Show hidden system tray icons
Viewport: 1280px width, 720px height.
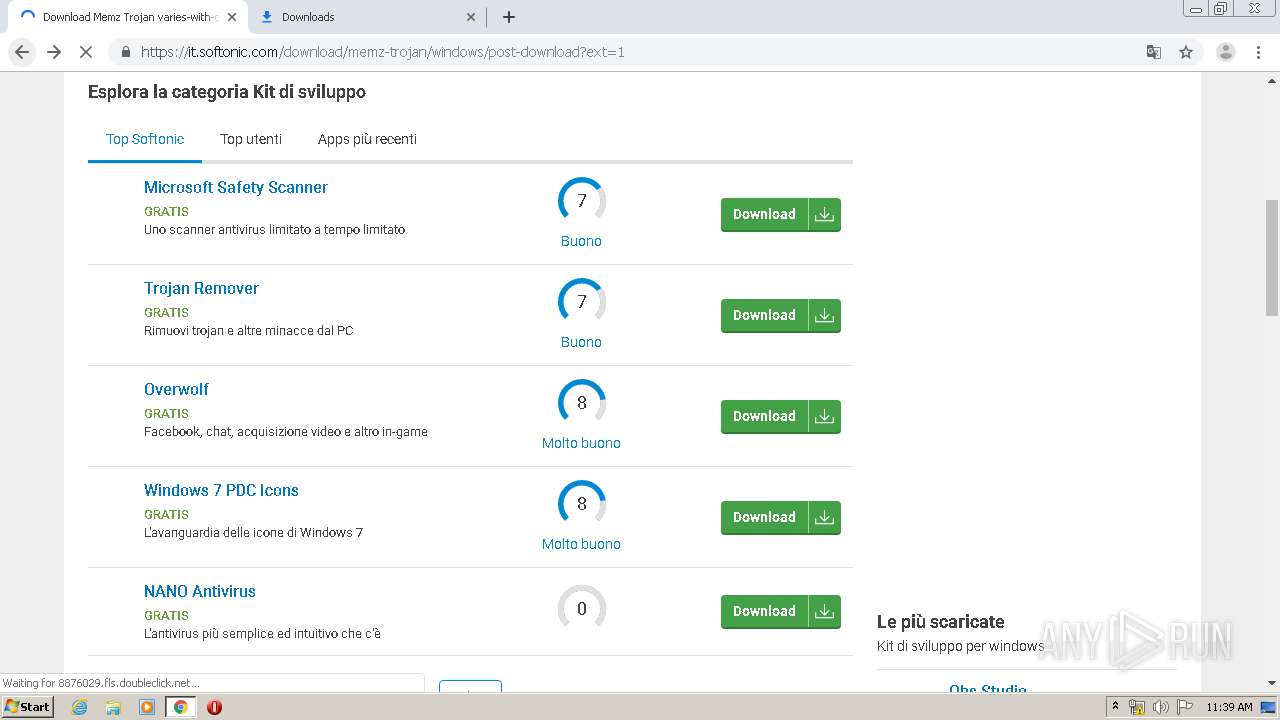[1115, 707]
